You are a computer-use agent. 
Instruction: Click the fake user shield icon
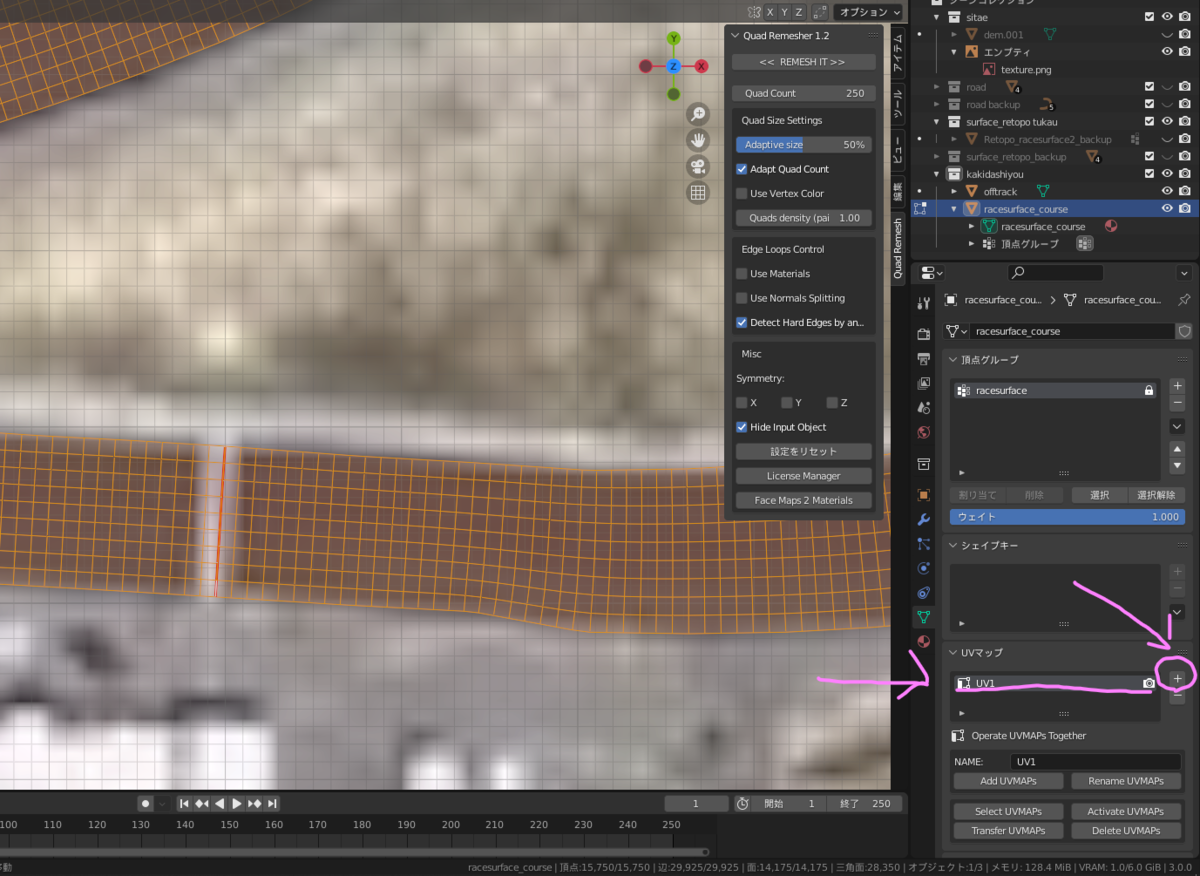[1184, 331]
